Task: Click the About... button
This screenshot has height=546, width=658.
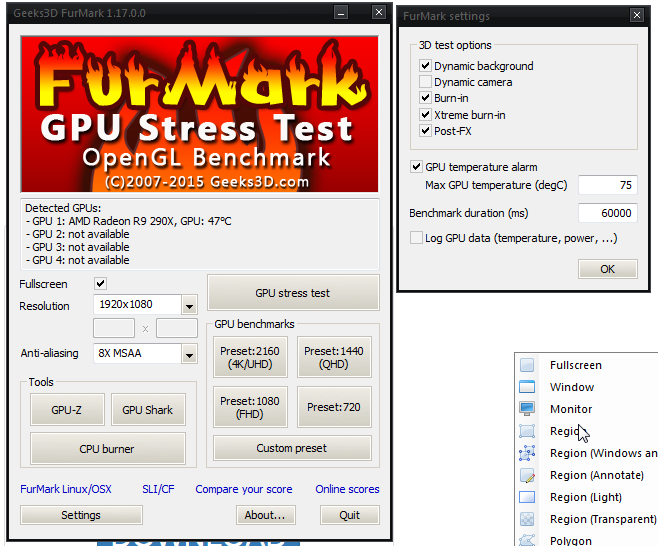Action: [265, 515]
